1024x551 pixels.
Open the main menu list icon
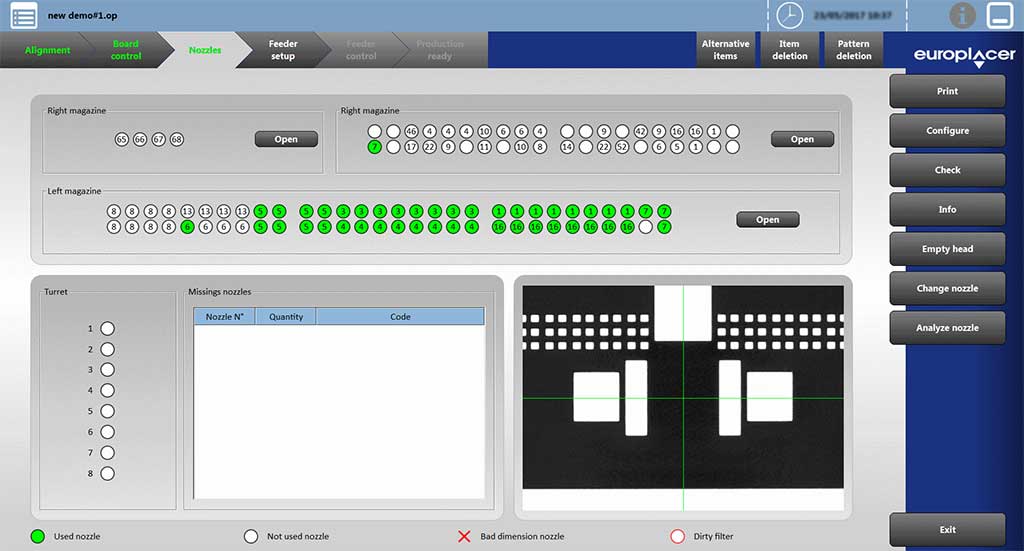click(x=24, y=15)
